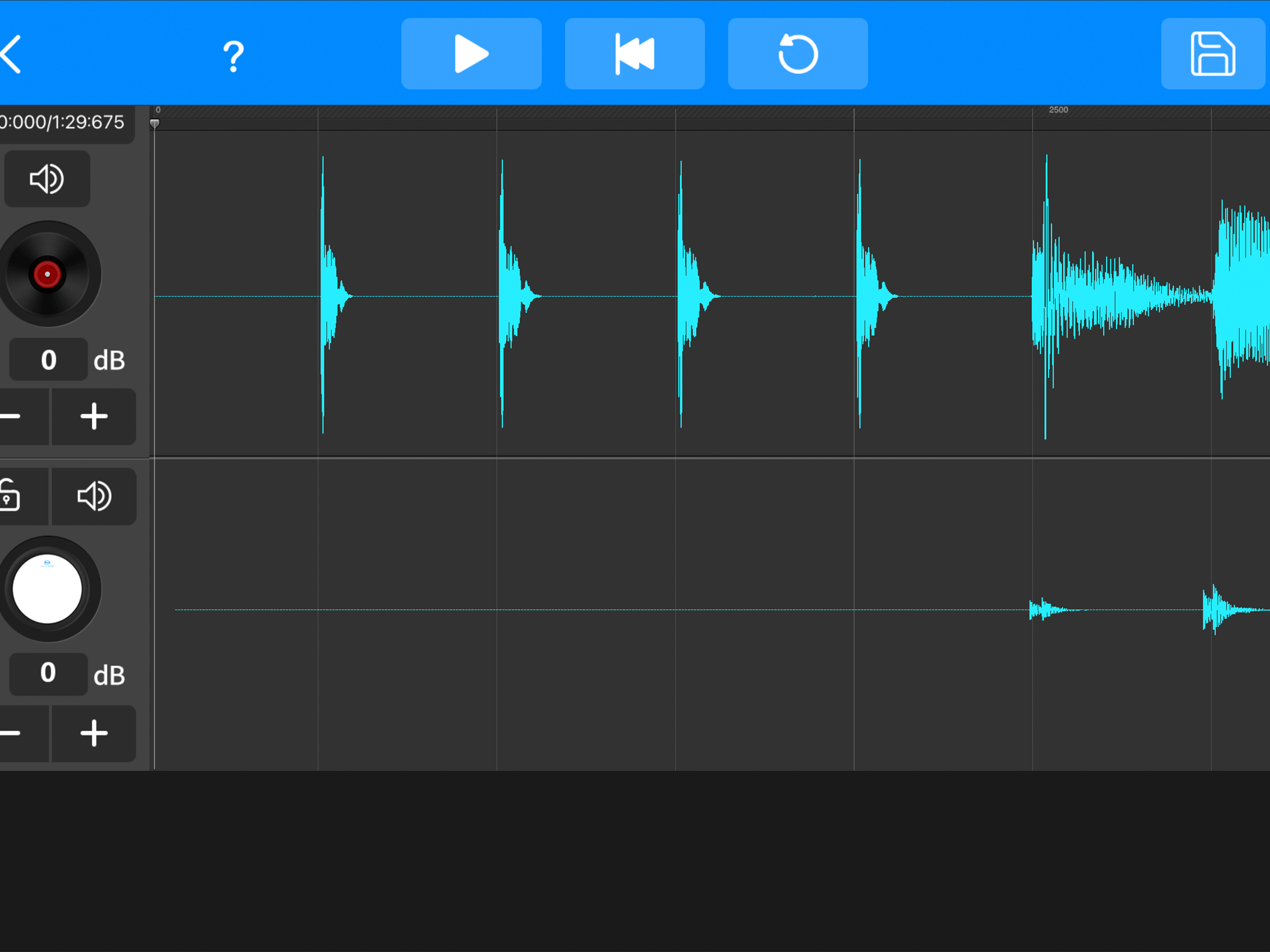Save the project with the floppy disk icon
The image size is (1270, 952).
tap(1212, 54)
